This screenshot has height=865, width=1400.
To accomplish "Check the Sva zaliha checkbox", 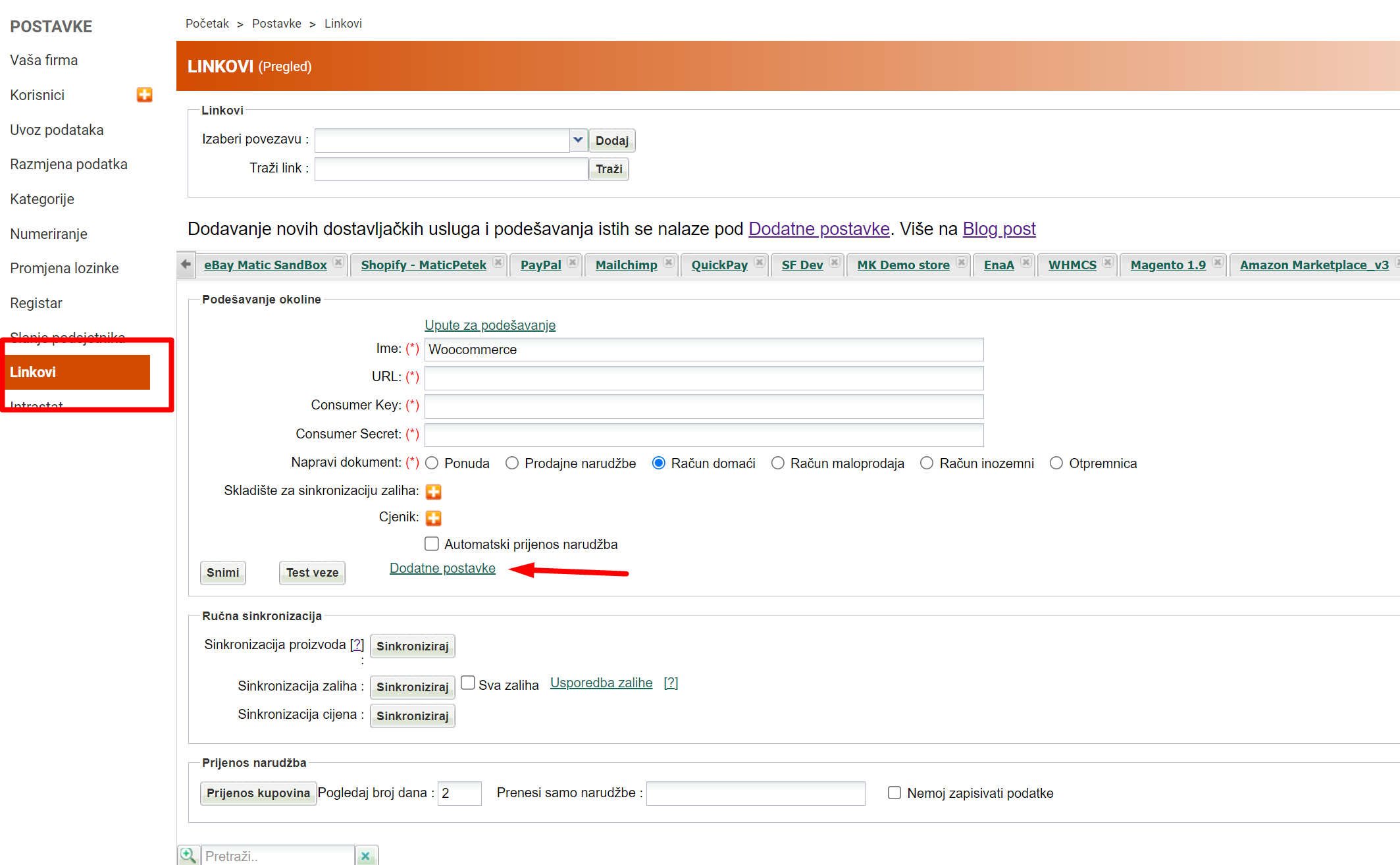I will (468, 683).
